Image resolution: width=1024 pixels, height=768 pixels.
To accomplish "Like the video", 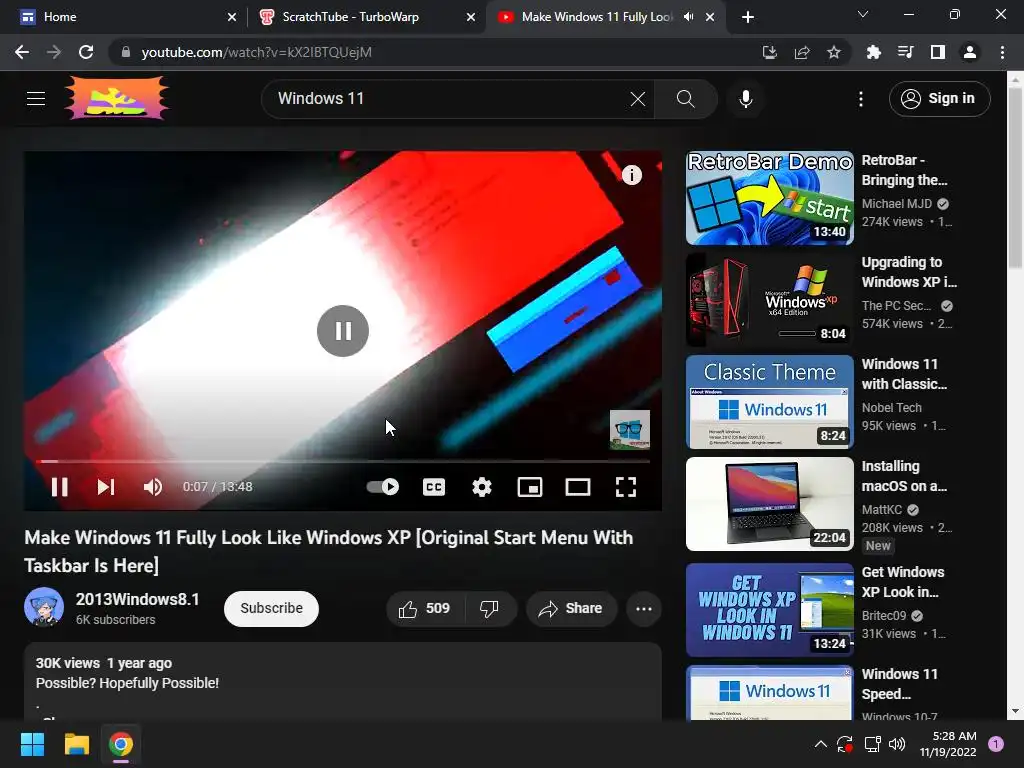I will (x=425, y=609).
